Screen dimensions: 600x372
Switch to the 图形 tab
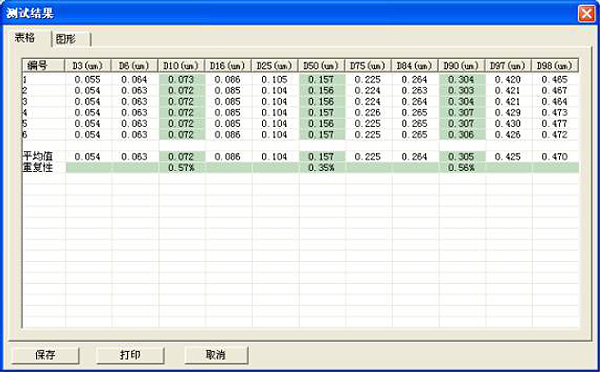click(x=71, y=39)
